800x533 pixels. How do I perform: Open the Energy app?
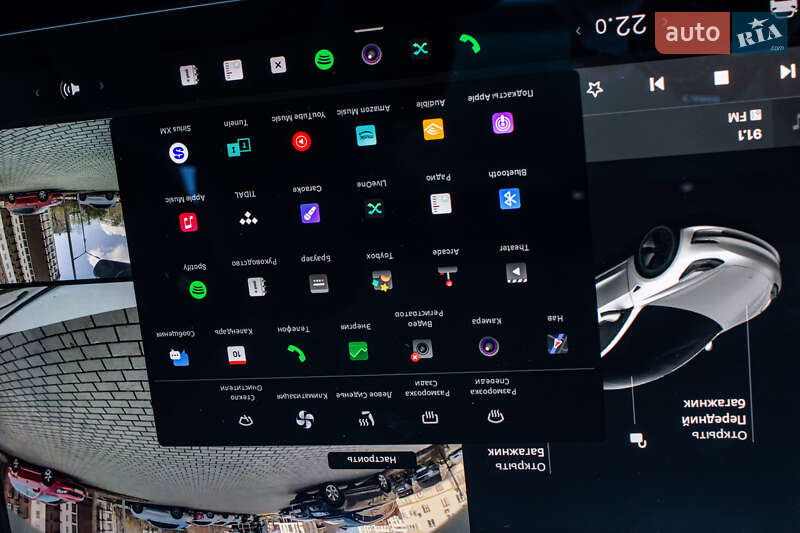coord(358,350)
